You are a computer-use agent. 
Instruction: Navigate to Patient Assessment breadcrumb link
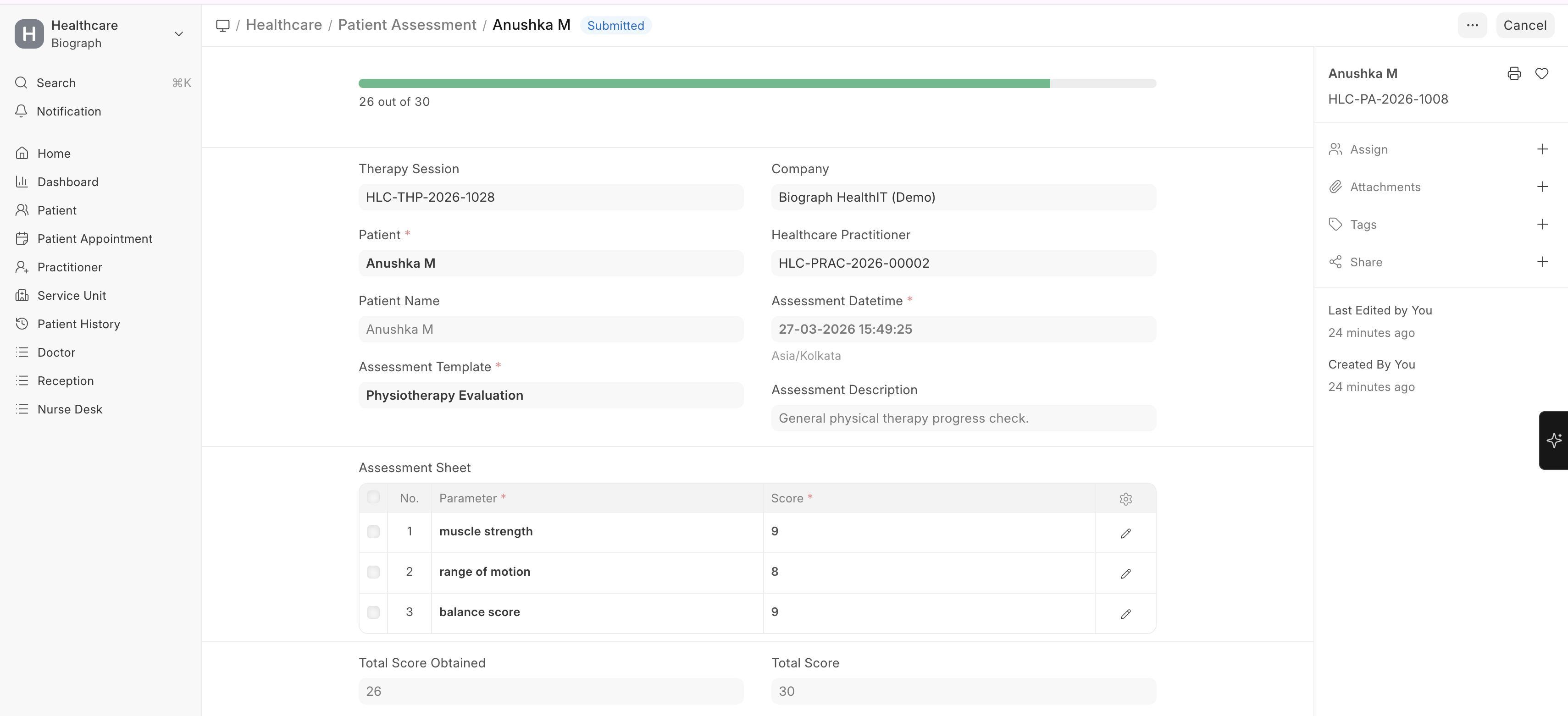[407, 25]
